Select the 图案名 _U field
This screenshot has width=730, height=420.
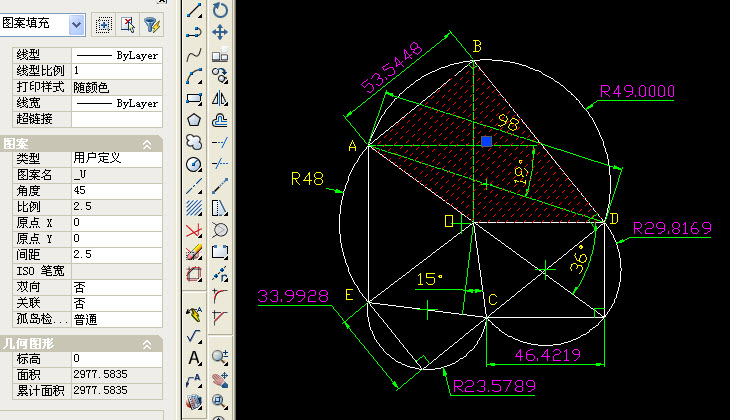tap(117, 175)
